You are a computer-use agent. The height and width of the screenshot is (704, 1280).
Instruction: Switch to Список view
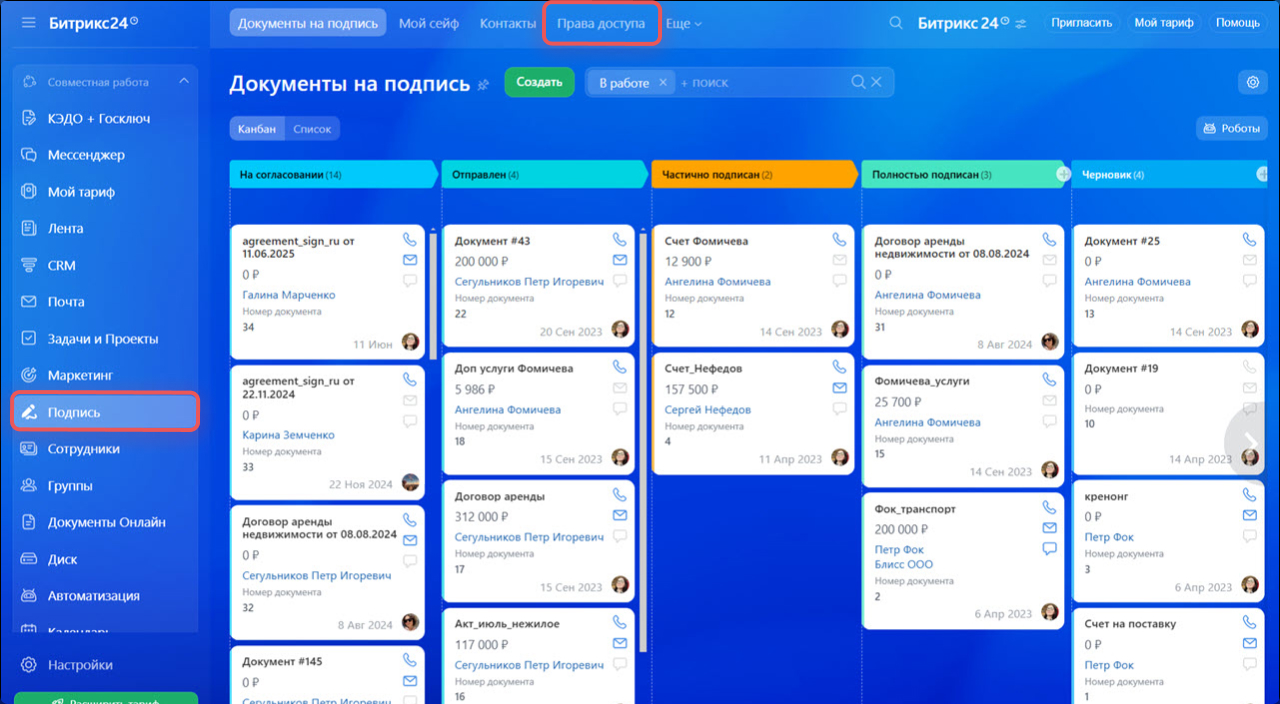[x=312, y=129]
